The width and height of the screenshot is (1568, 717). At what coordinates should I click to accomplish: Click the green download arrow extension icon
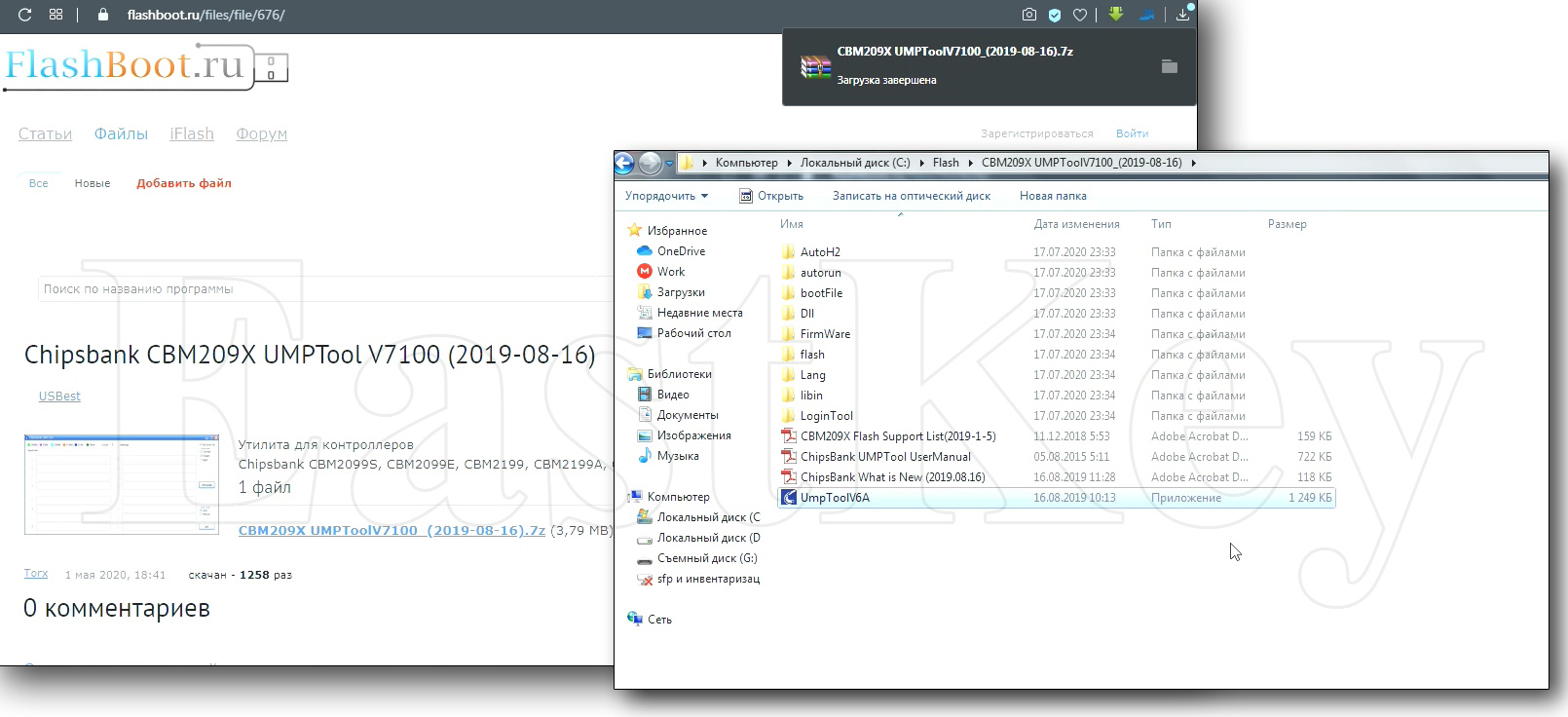1116,14
